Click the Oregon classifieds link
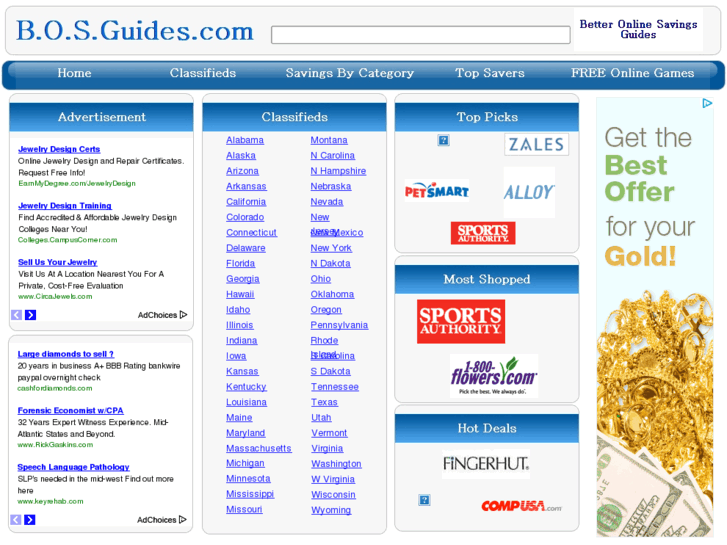 pos(326,309)
